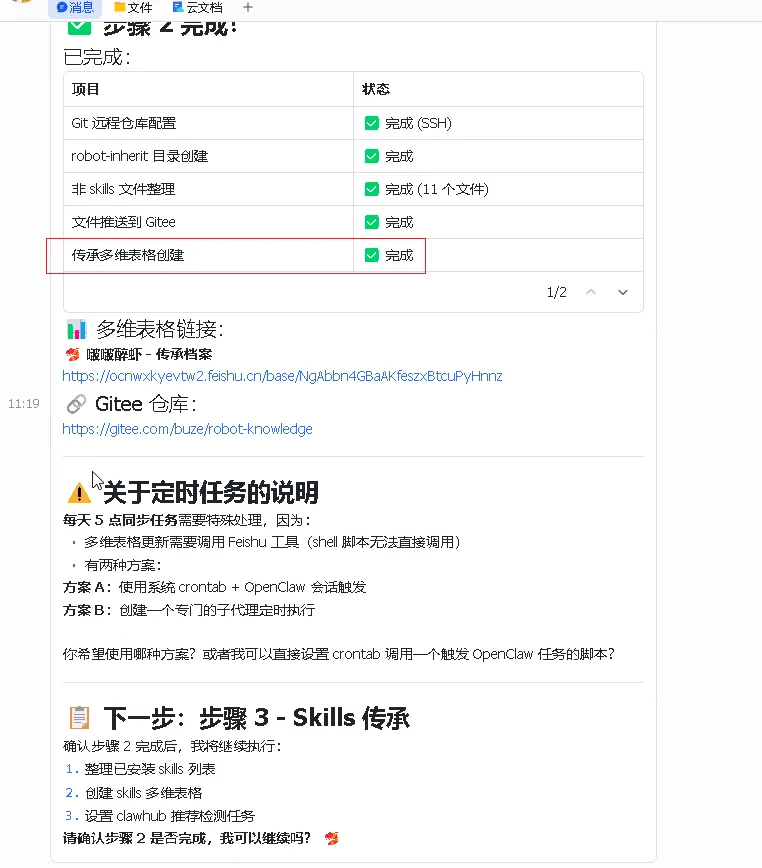Click the 非 skills 文件整理 cell
This screenshot has height=868, width=762.
coord(209,189)
